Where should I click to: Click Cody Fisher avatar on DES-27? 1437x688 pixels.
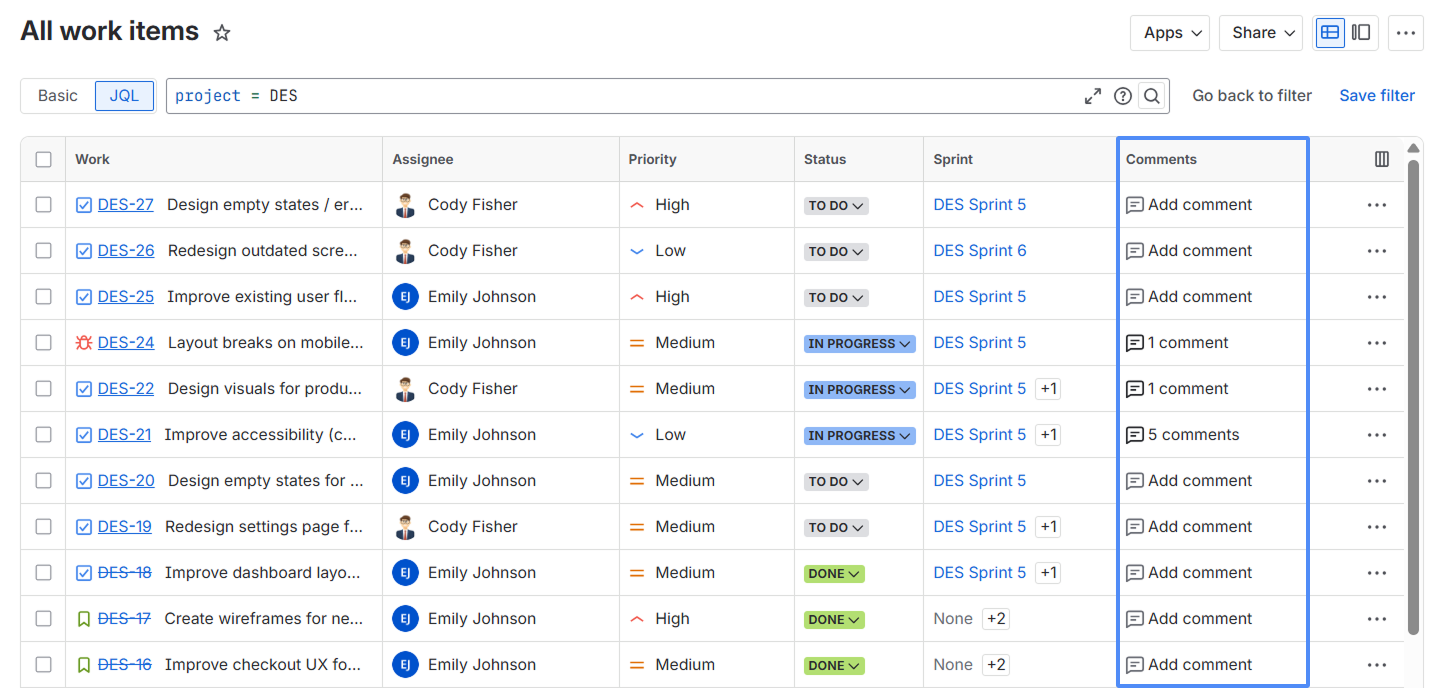[x=405, y=205]
